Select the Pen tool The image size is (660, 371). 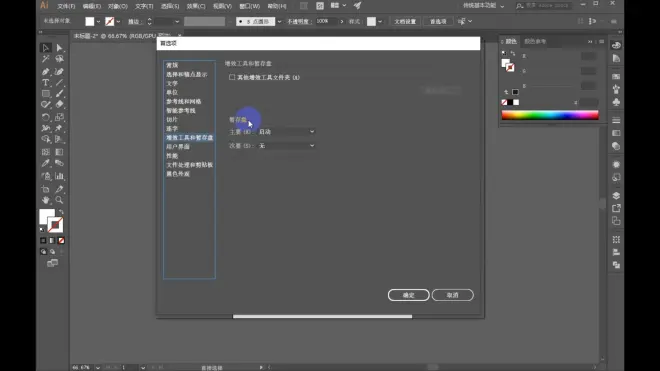coord(45,71)
